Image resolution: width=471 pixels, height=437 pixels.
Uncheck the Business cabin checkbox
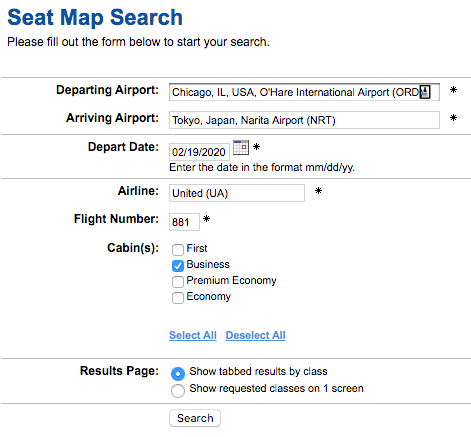tap(178, 265)
